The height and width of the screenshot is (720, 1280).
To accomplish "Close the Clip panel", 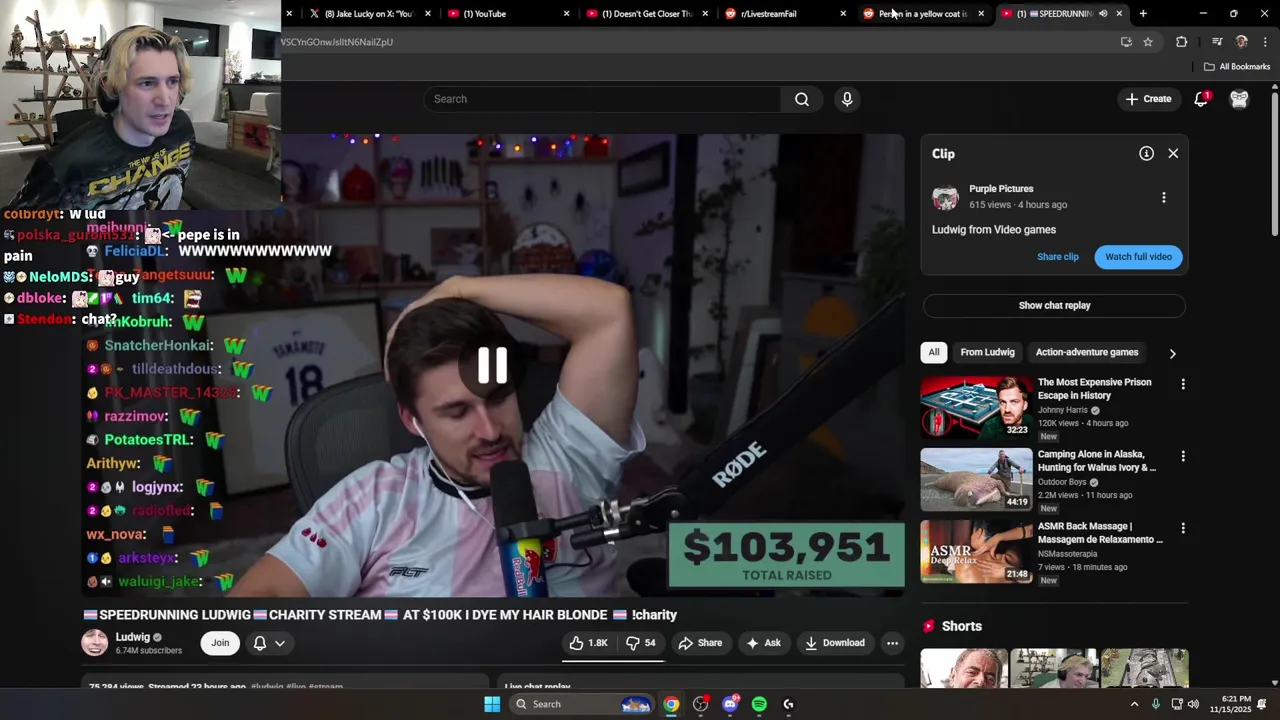I will [1173, 153].
